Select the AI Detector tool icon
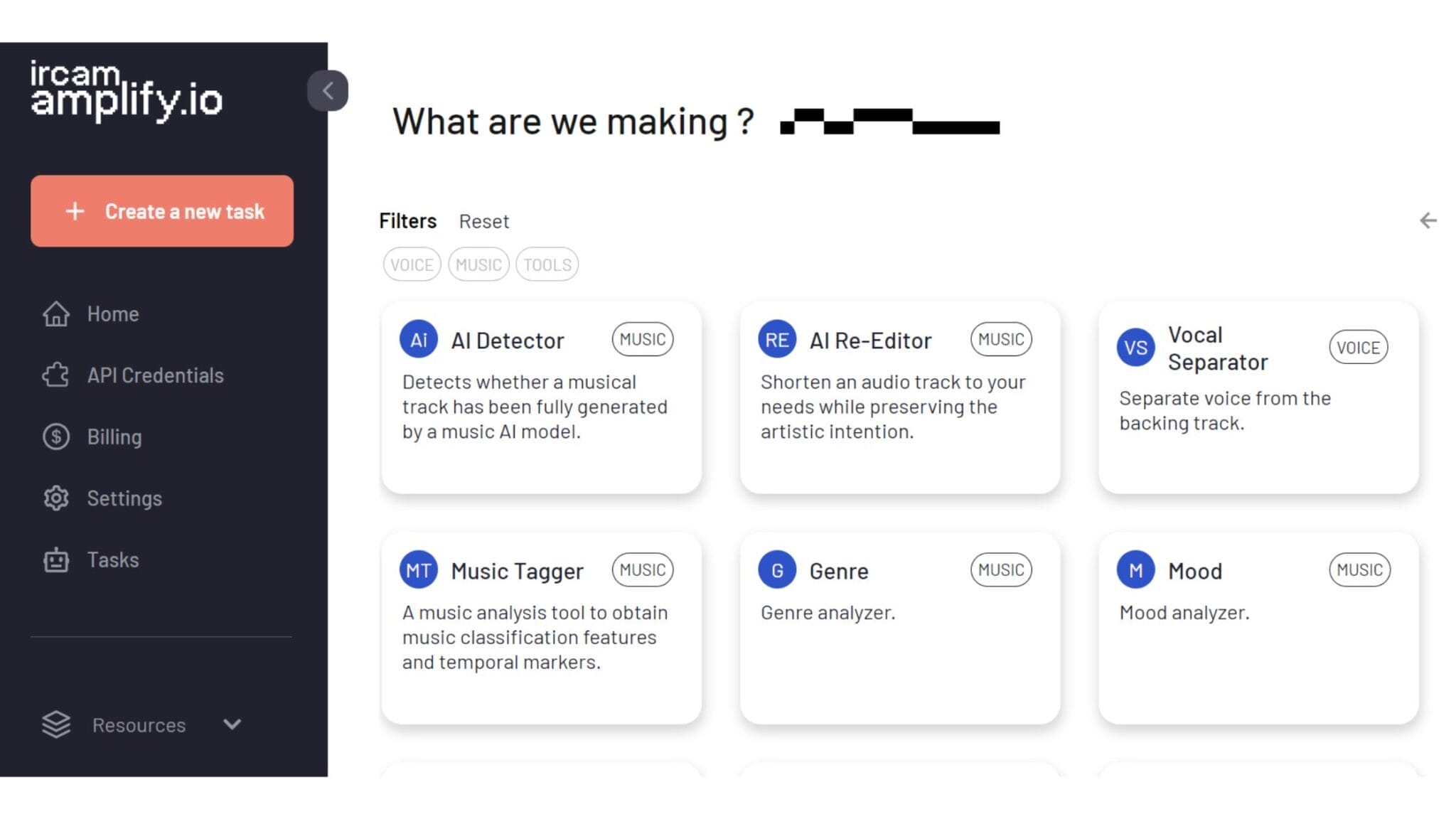 [x=419, y=339]
